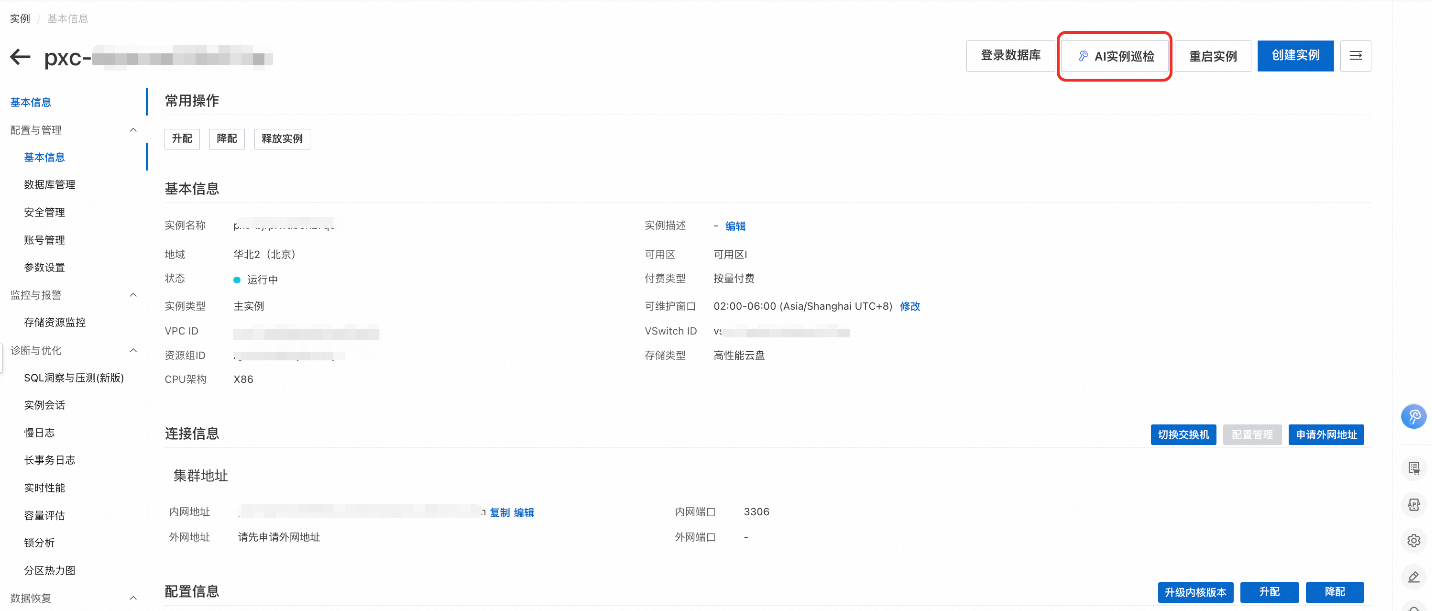This screenshot has height=611, width=1432.
Task: Click the 请先申请外网地址 text
Action: tap(279, 537)
